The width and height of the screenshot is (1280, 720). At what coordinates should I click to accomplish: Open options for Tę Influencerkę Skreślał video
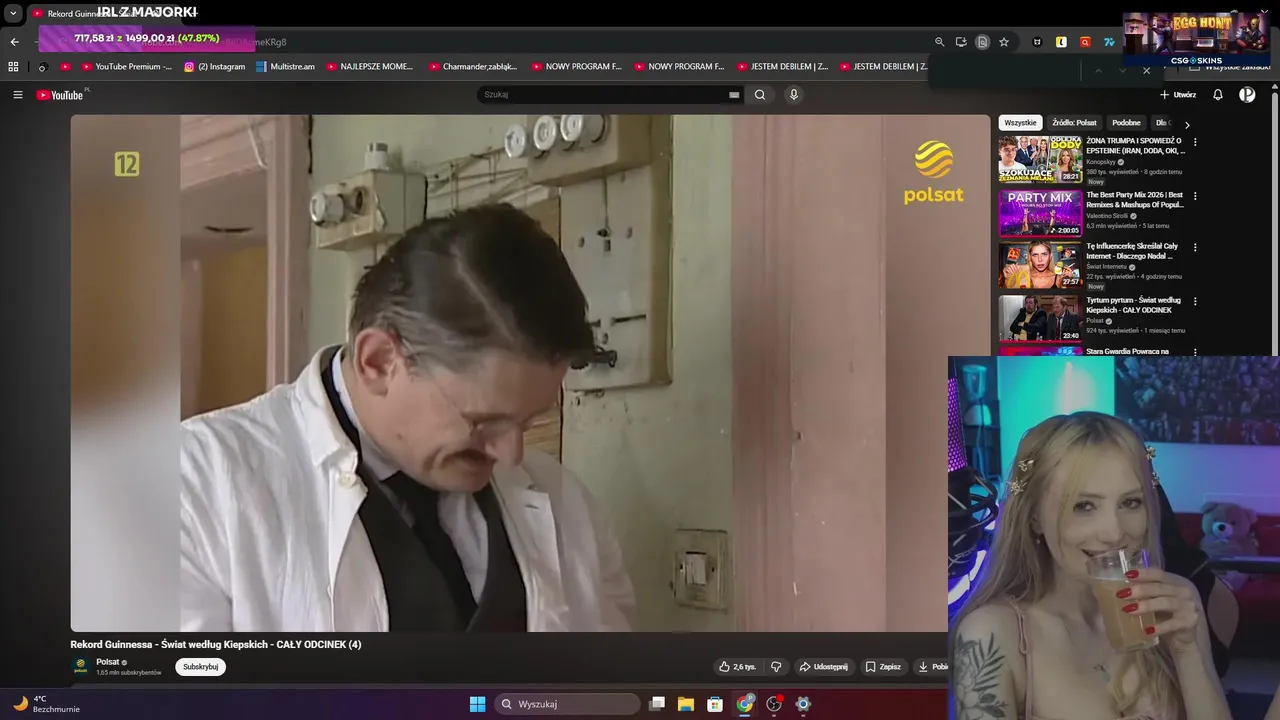[x=1195, y=247]
